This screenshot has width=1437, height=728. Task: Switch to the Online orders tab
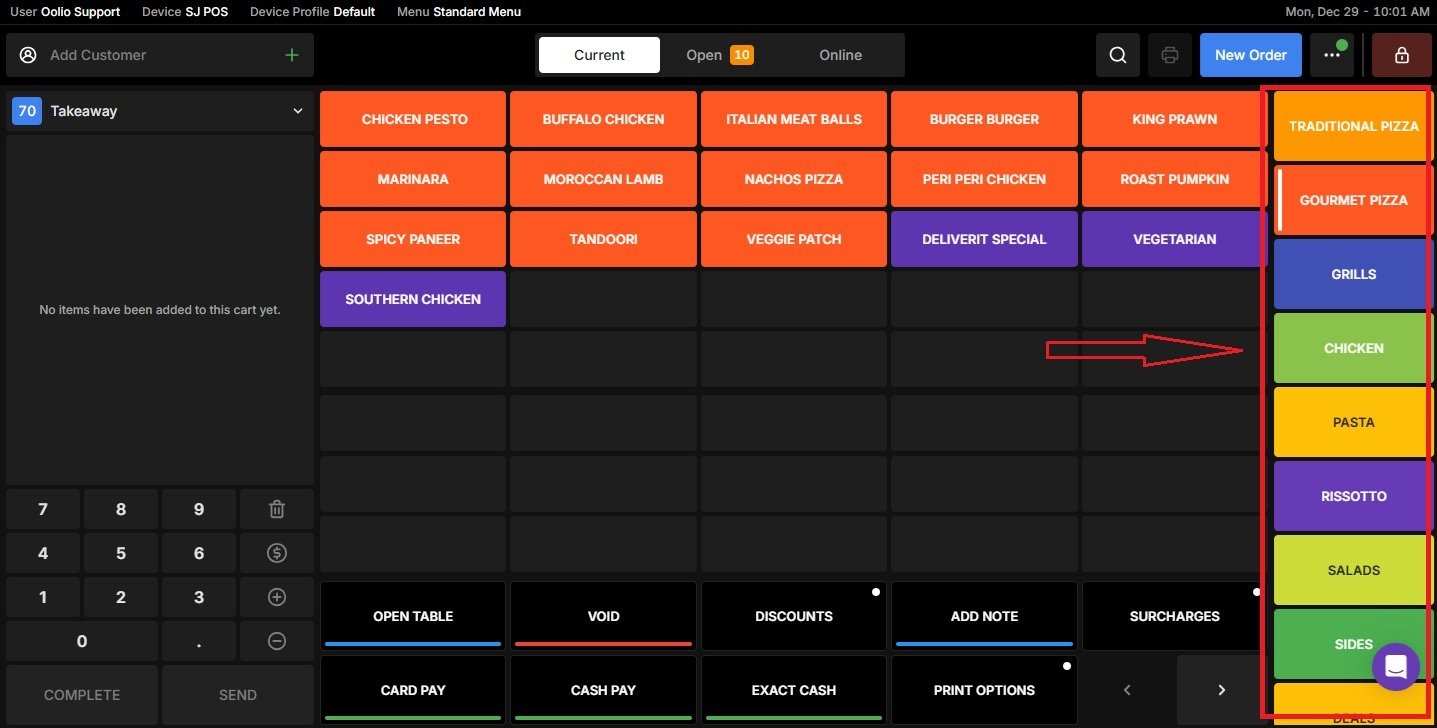pyautogui.click(x=839, y=55)
